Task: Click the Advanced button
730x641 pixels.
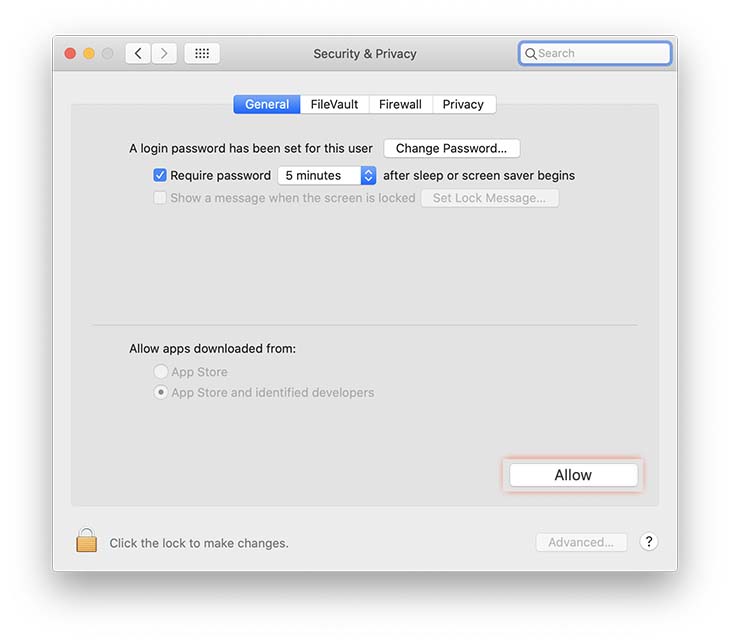Action: (x=581, y=542)
